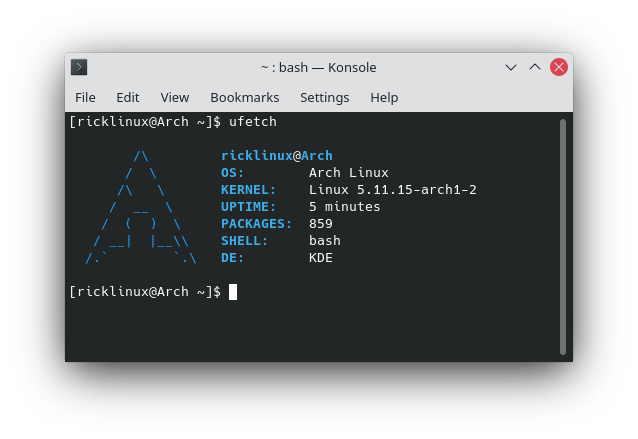Click the 'Linux 5.11.15-arch1-2' kernel value

[393, 190]
